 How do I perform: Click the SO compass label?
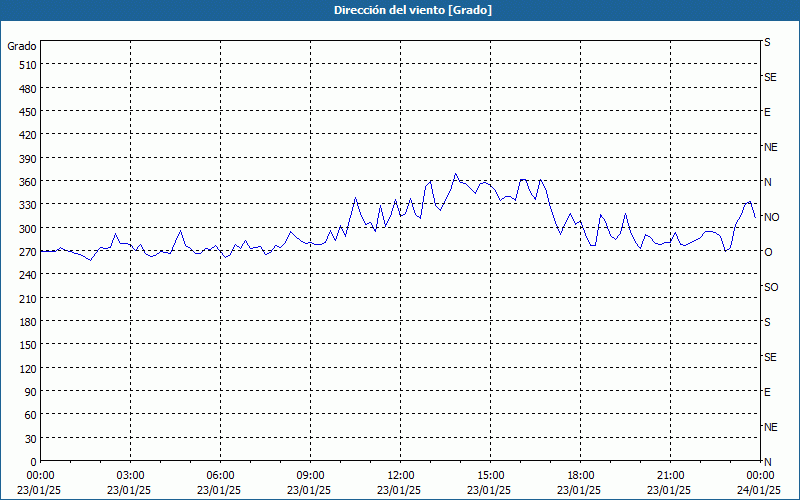coord(771,287)
